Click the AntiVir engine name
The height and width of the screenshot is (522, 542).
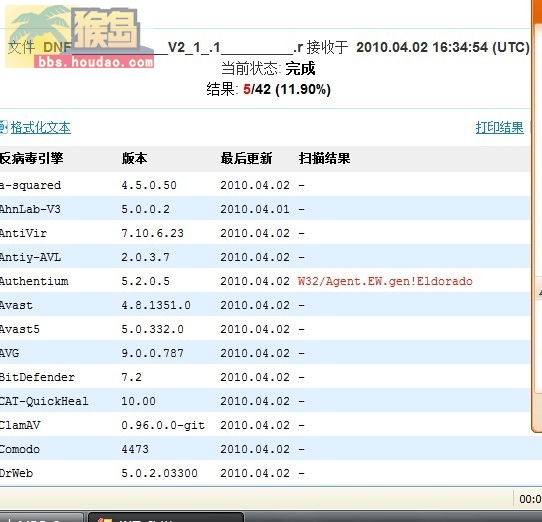23,233
